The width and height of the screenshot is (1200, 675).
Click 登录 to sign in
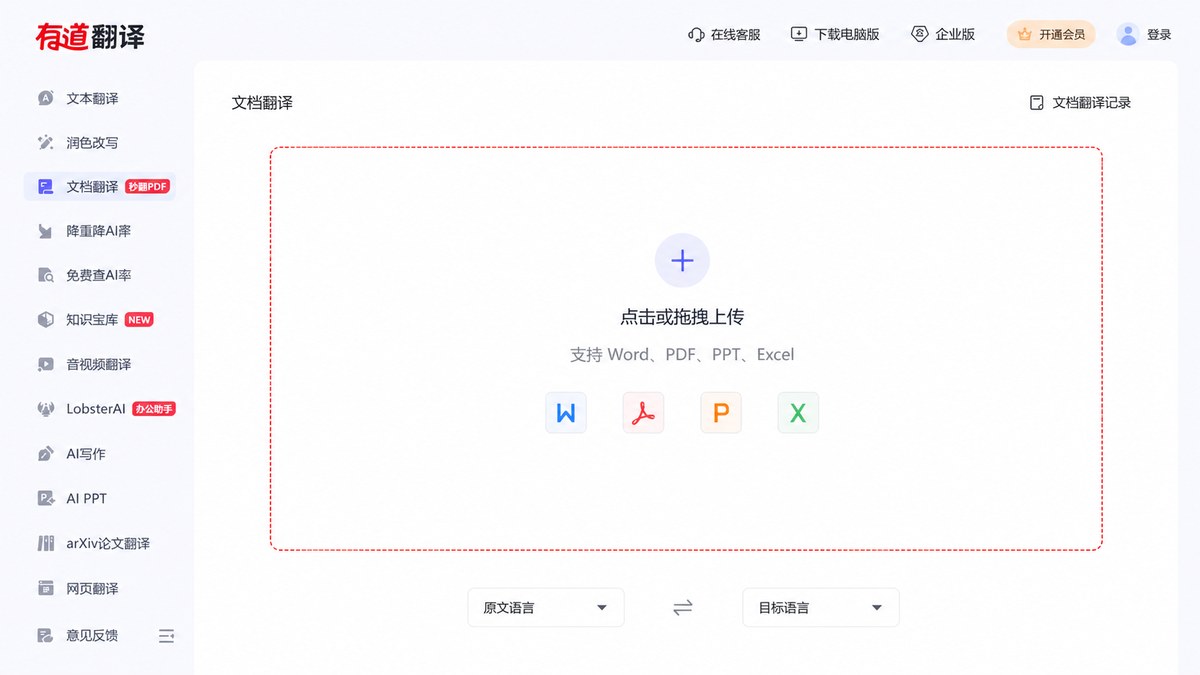tap(1159, 34)
